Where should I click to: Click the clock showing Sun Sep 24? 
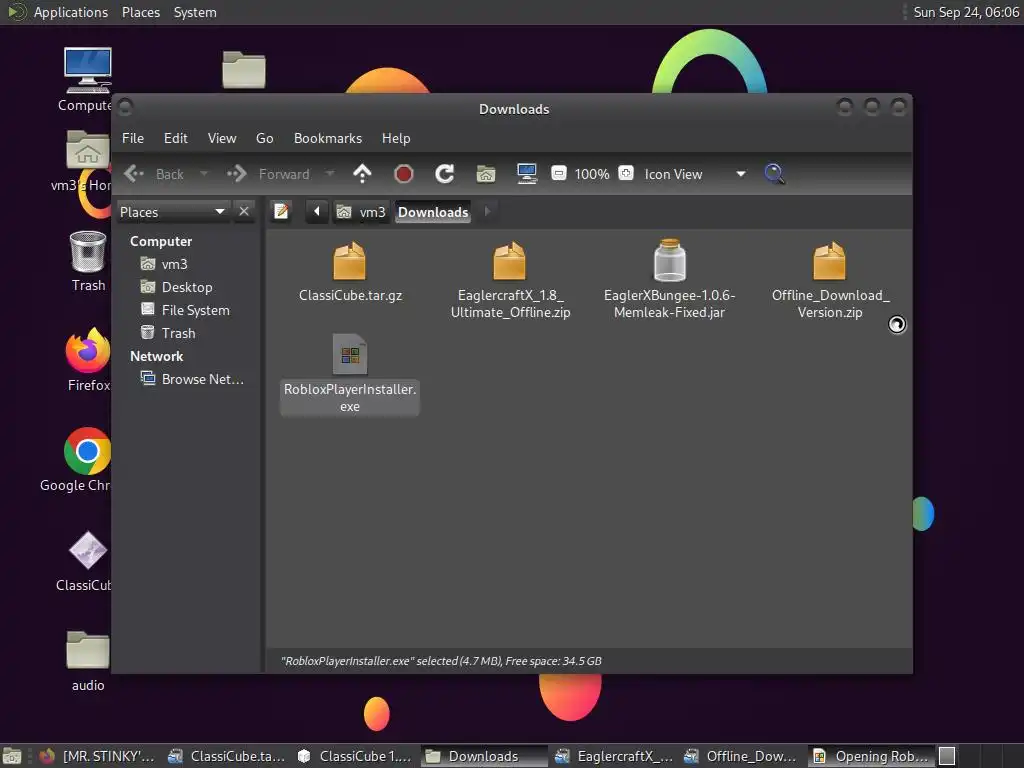point(966,12)
